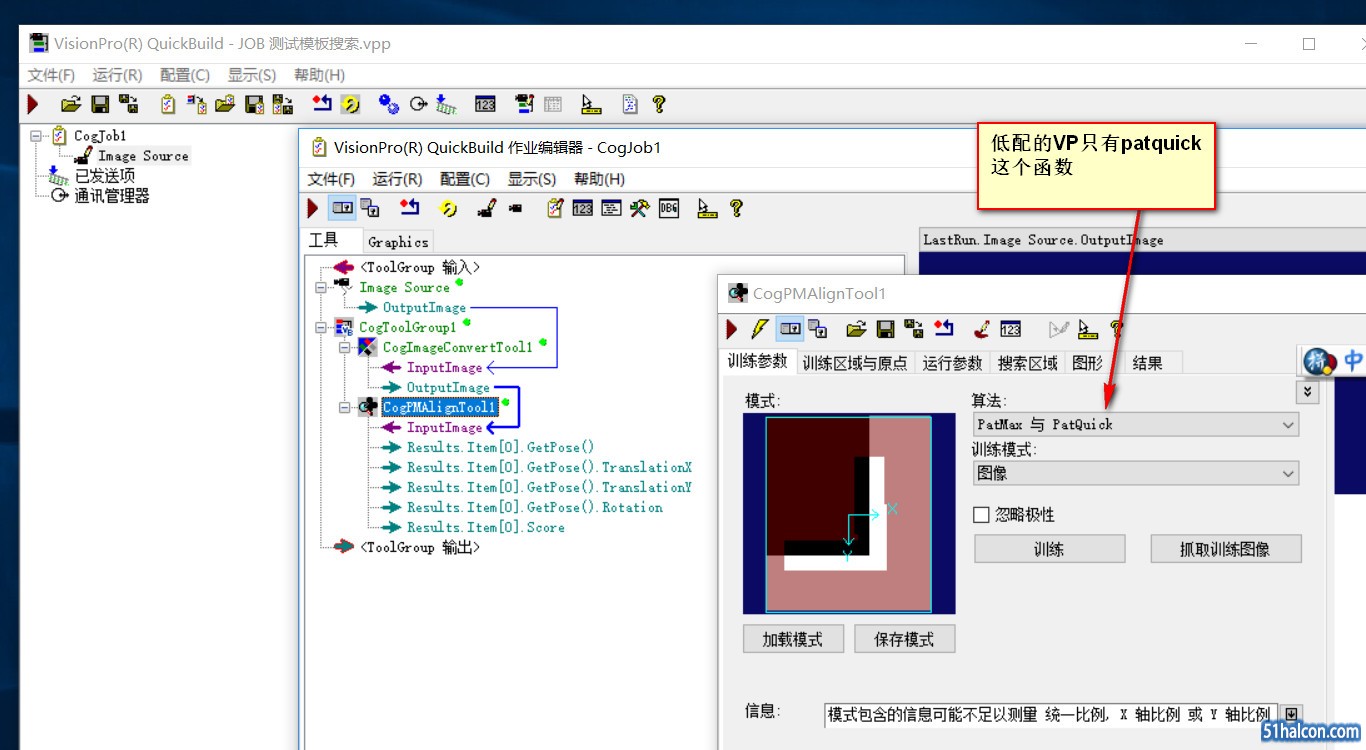
Task: Switch to the 搜索区域 tab
Action: [x=1028, y=363]
